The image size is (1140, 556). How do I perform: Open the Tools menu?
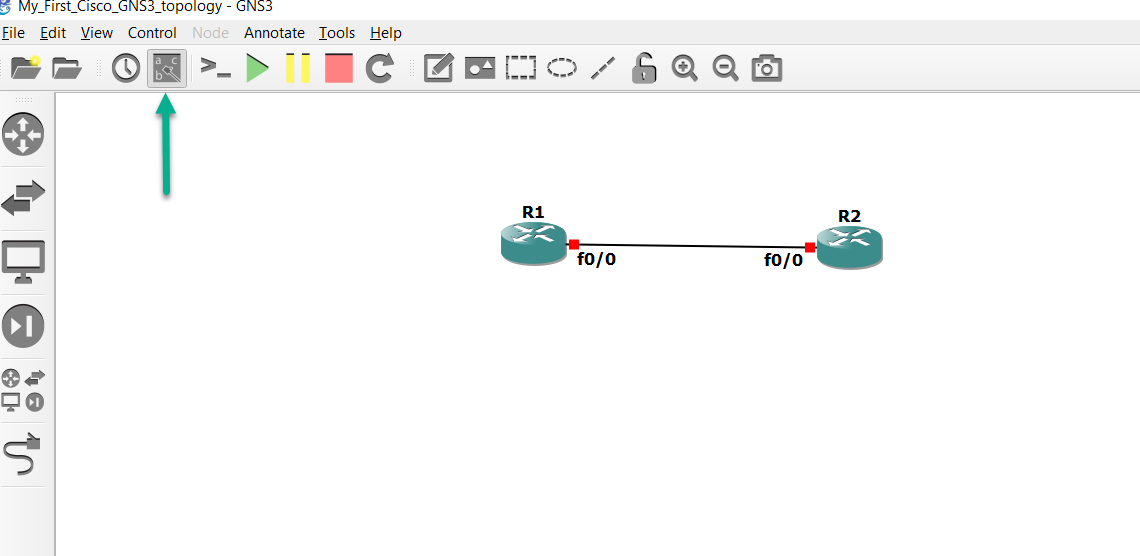coord(337,33)
